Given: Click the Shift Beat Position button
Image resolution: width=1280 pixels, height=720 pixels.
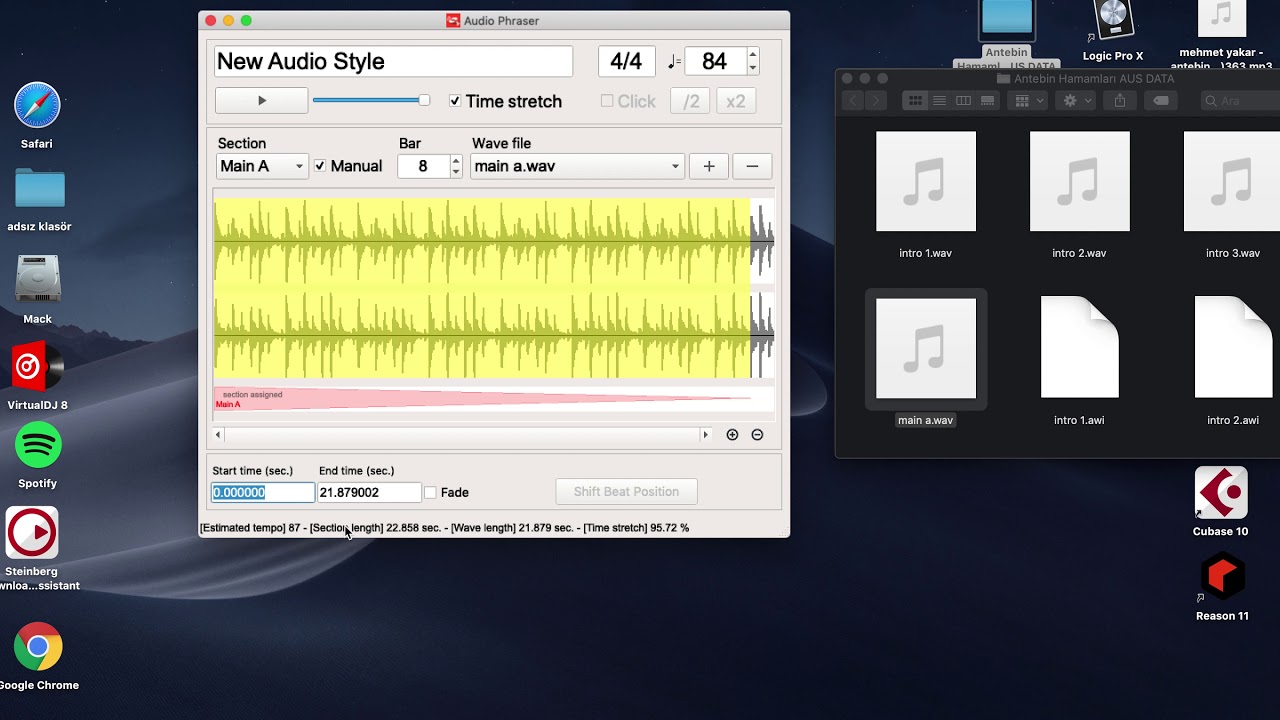Looking at the screenshot, I should click(626, 492).
